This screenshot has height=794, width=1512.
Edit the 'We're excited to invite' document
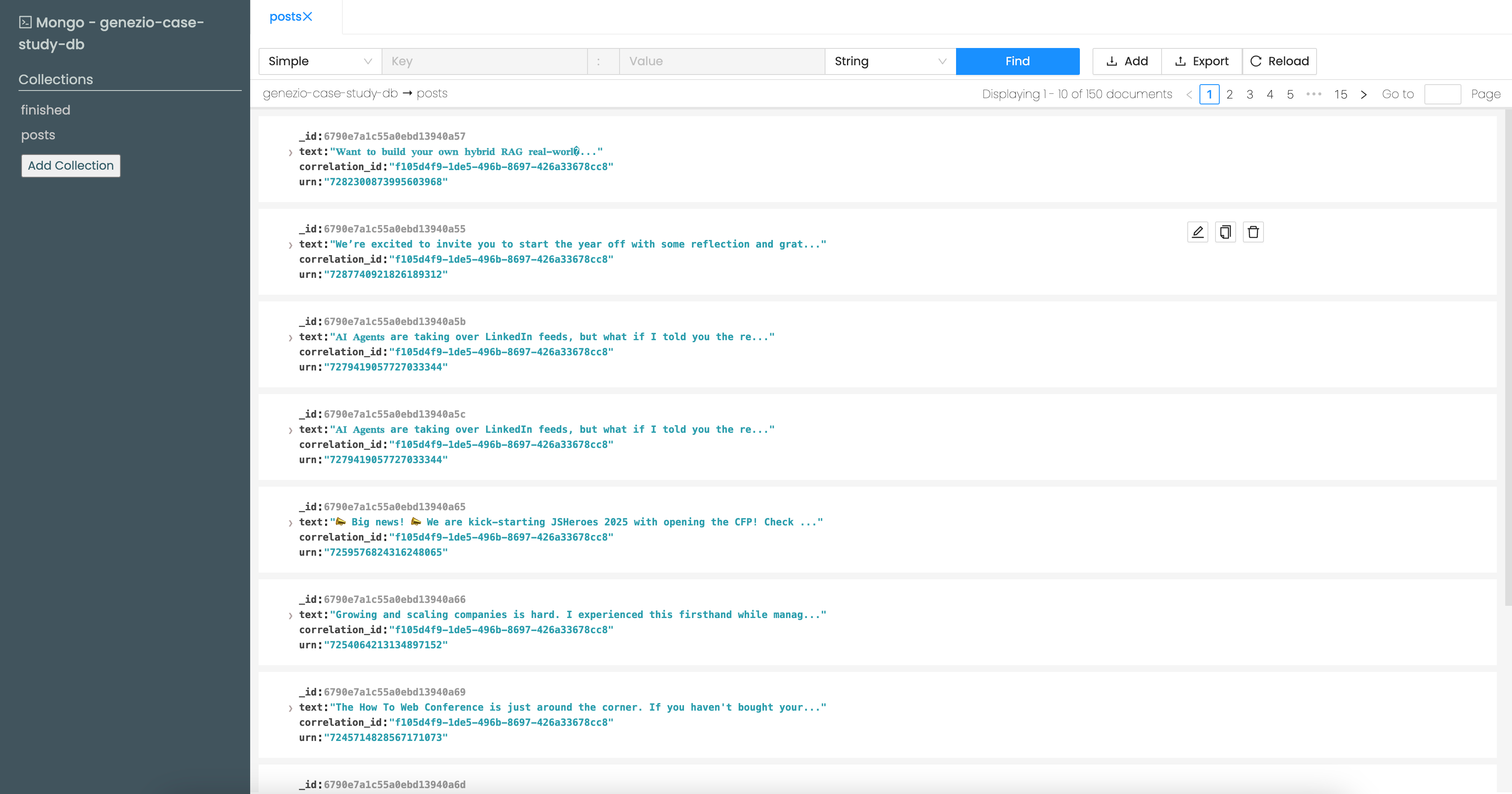(x=1197, y=232)
